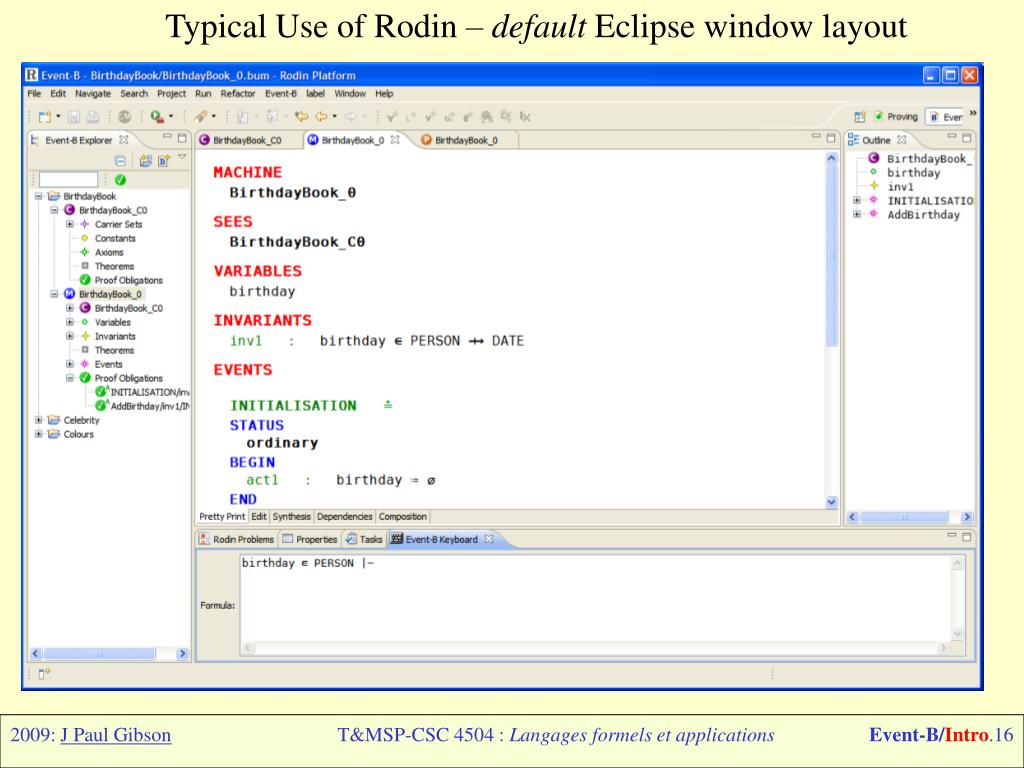Follow the J Paul Gibson link

pos(116,735)
